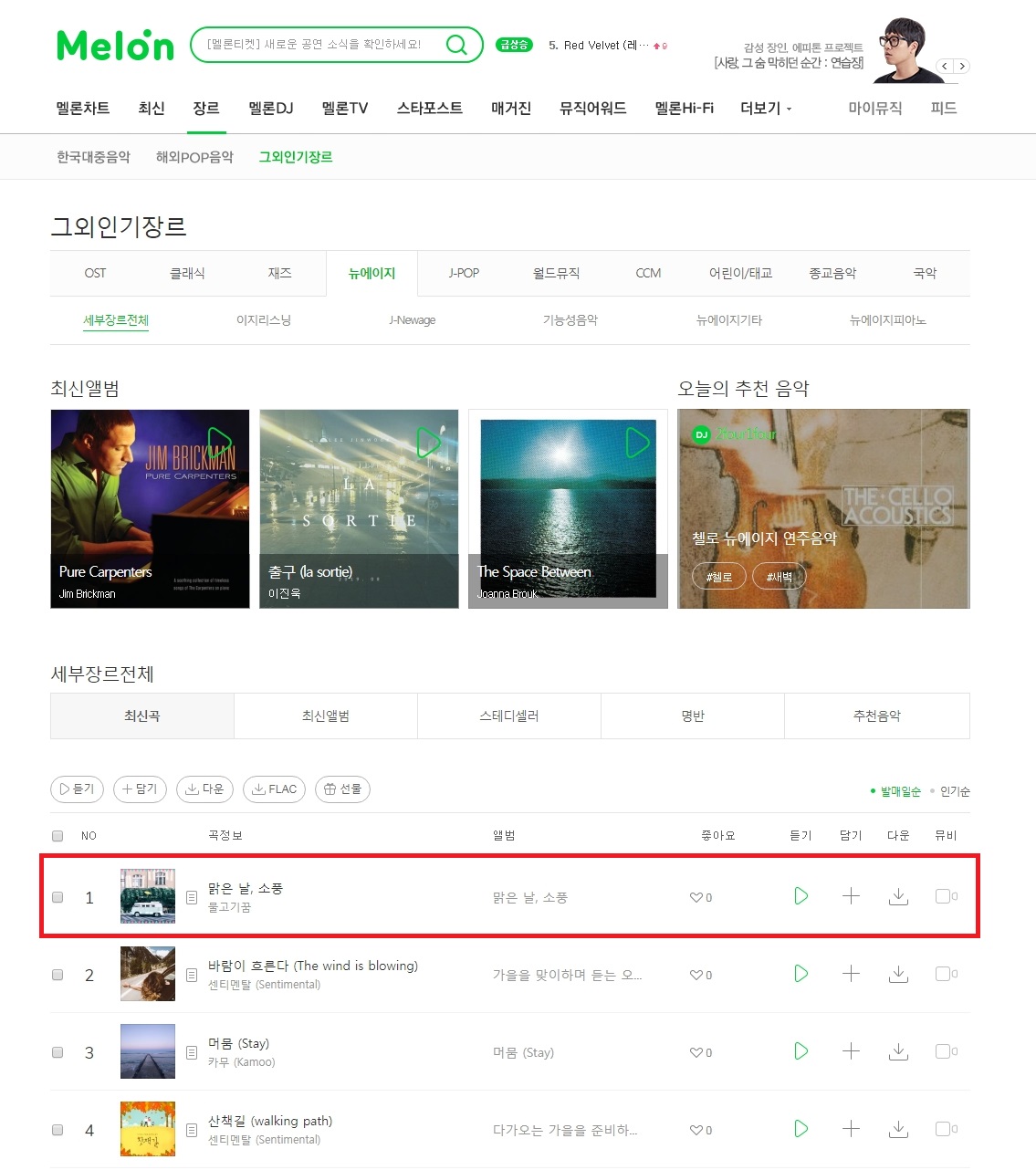Check the select-all songs checkbox
The height and width of the screenshot is (1170, 1036).
pyautogui.click(x=58, y=835)
